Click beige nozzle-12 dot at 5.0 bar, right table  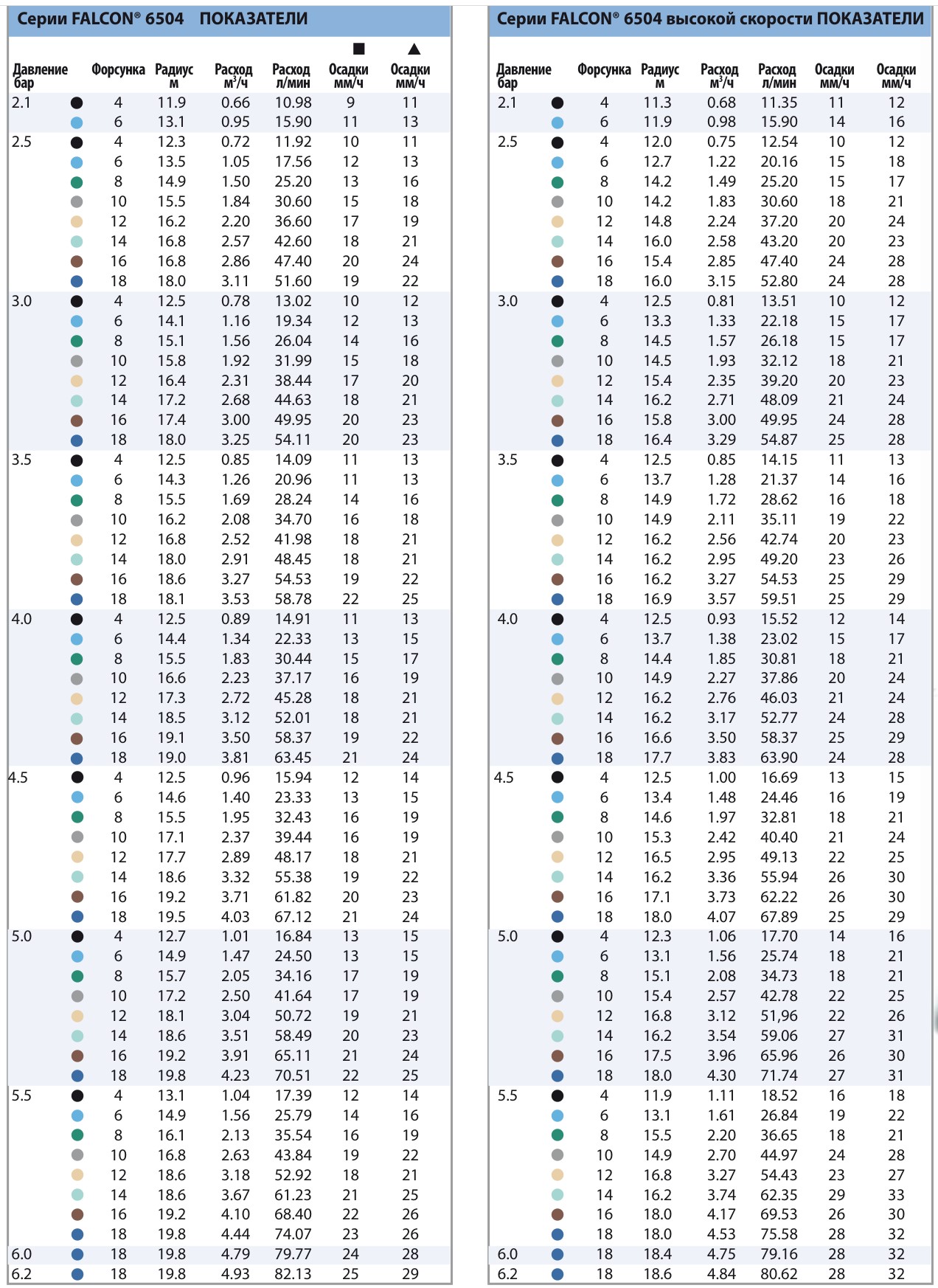pyautogui.click(x=557, y=1017)
